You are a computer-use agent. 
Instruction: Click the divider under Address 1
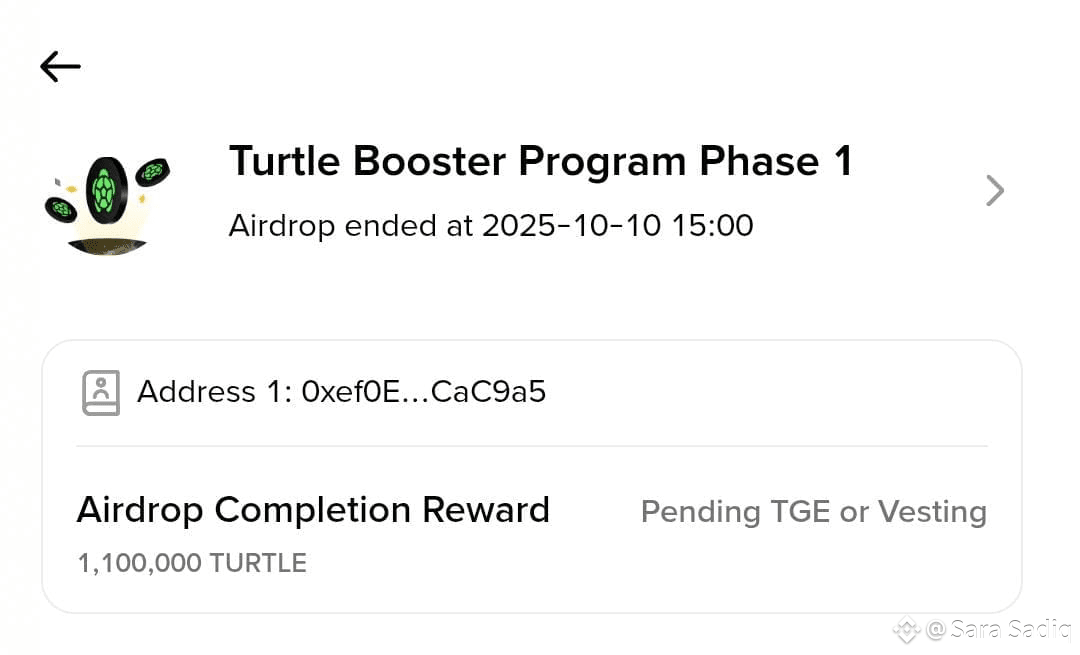[532, 446]
